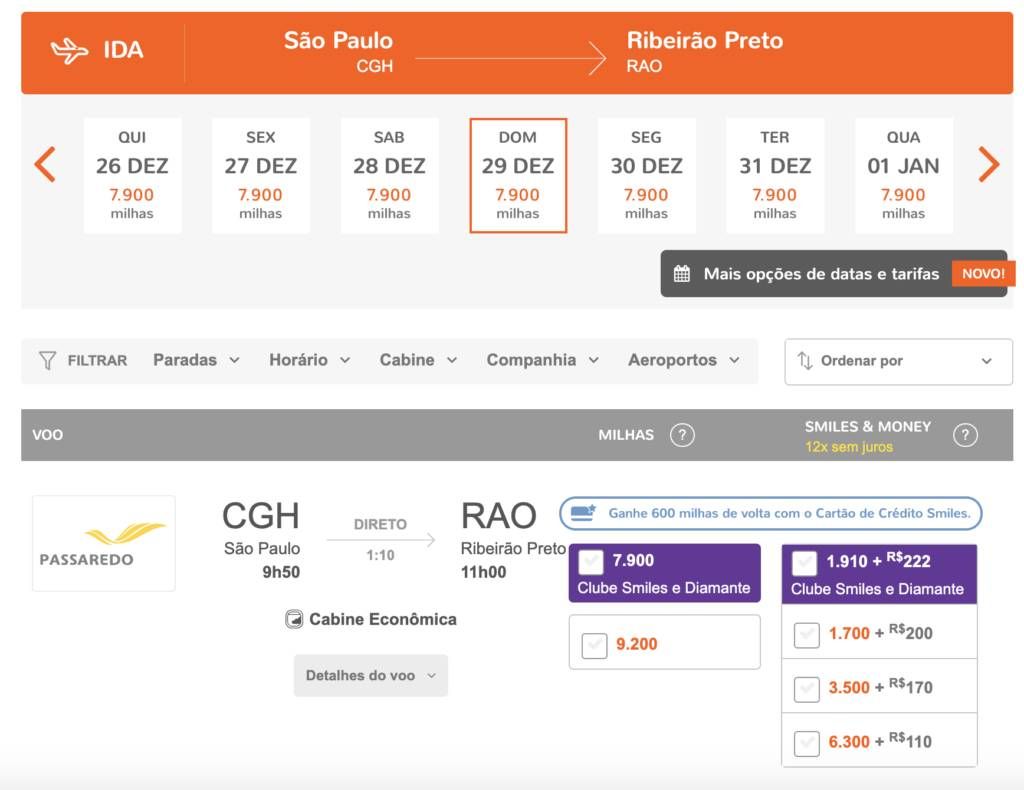Expand the Horário filter dropdown

(x=310, y=360)
